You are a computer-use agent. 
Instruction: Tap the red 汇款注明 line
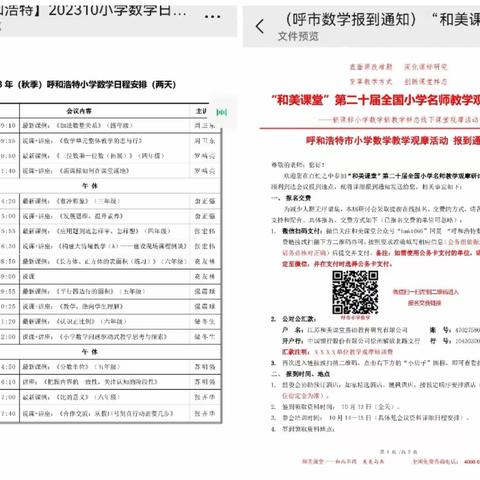point(337,352)
